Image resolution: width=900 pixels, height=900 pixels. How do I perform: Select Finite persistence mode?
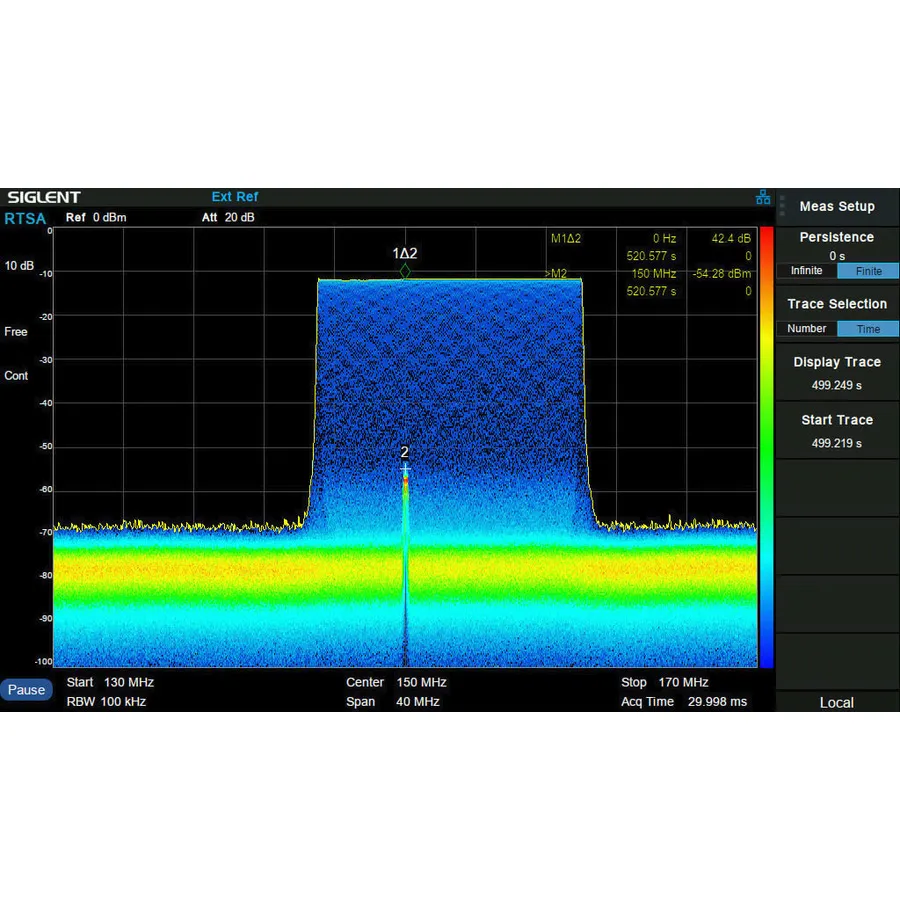[868, 271]
